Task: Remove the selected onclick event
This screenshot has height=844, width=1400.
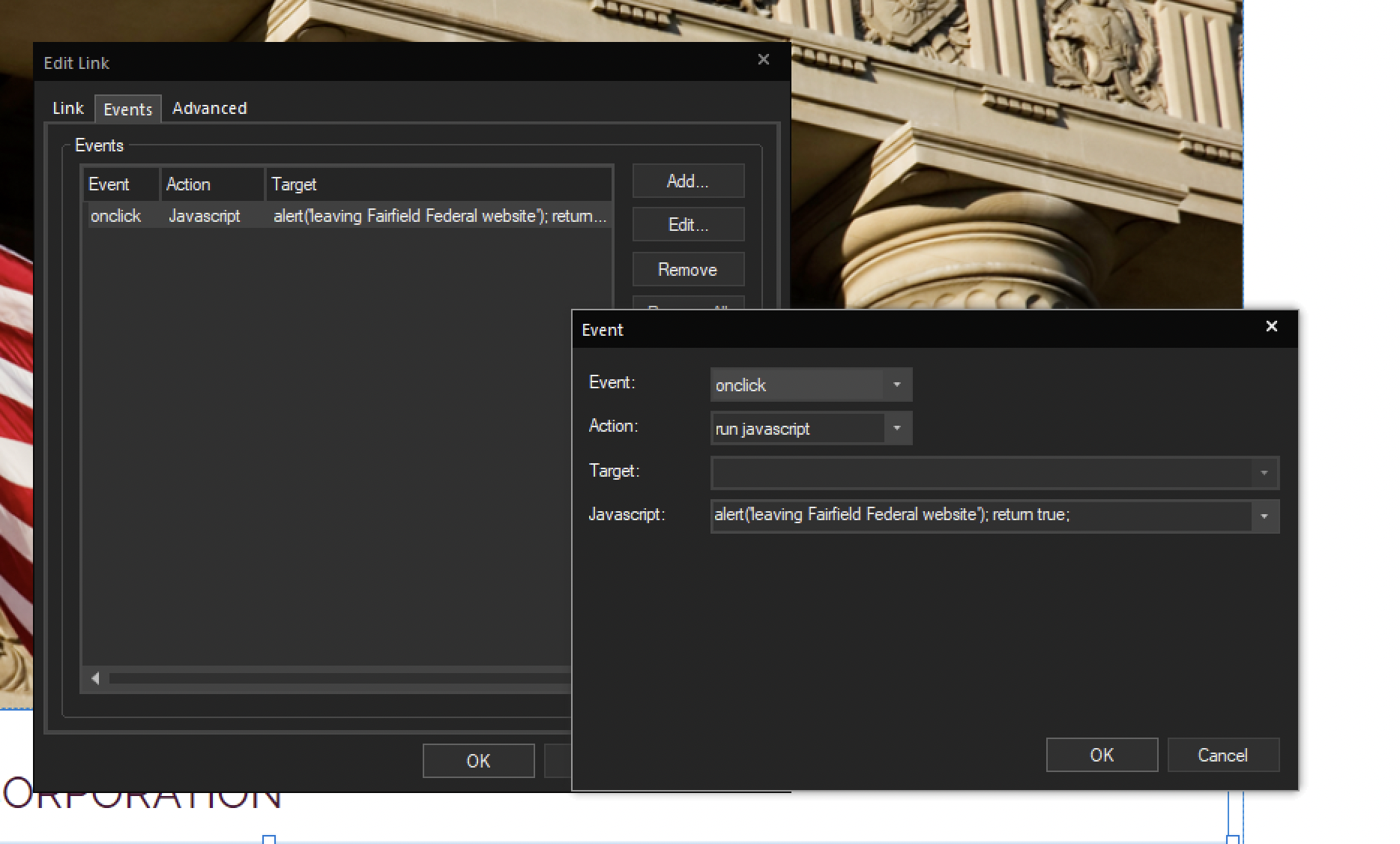Action: click(688, 270)
